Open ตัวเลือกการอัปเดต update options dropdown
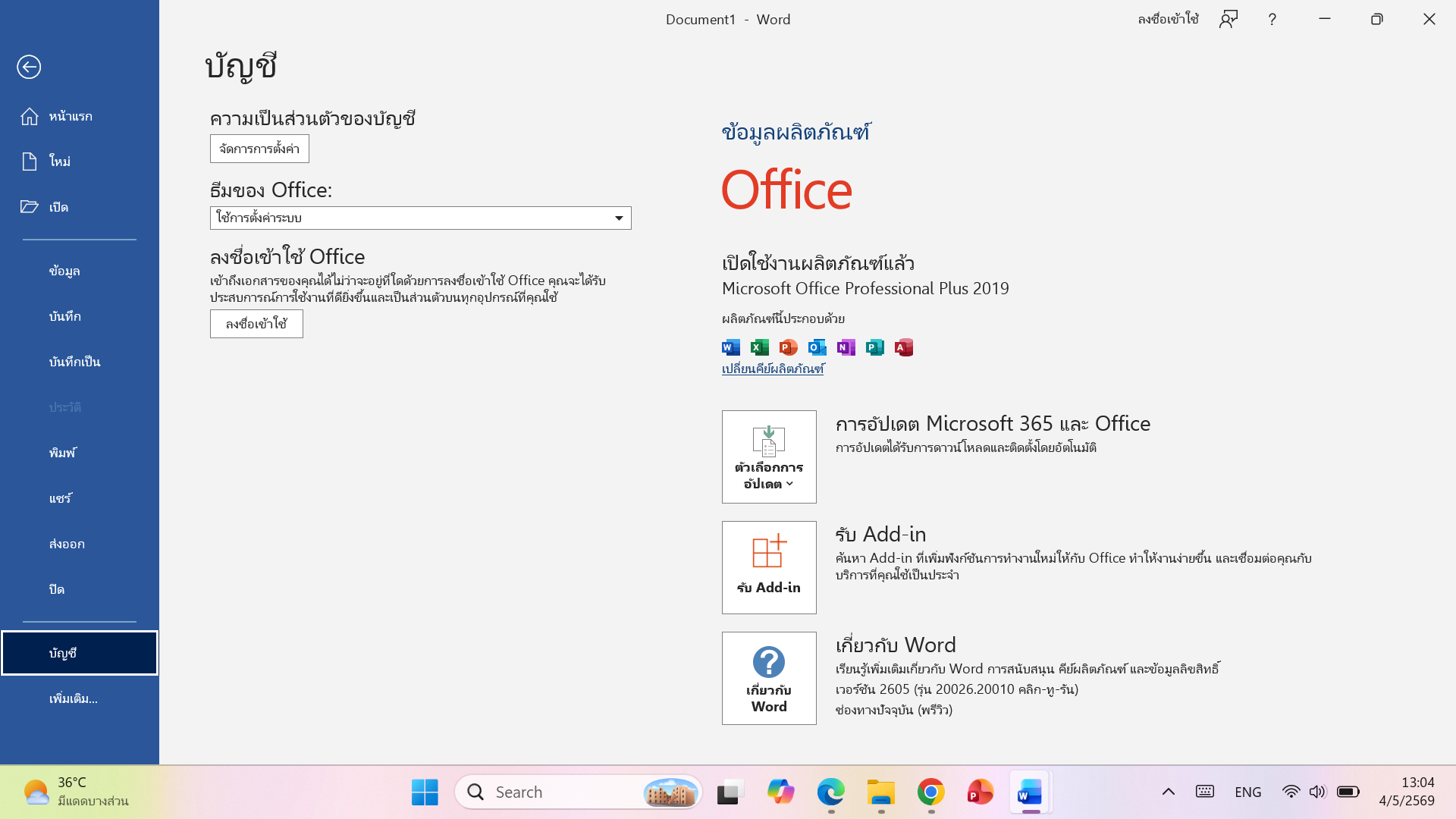The width and height of the screenshot is (1456, 819). (769, 457)
